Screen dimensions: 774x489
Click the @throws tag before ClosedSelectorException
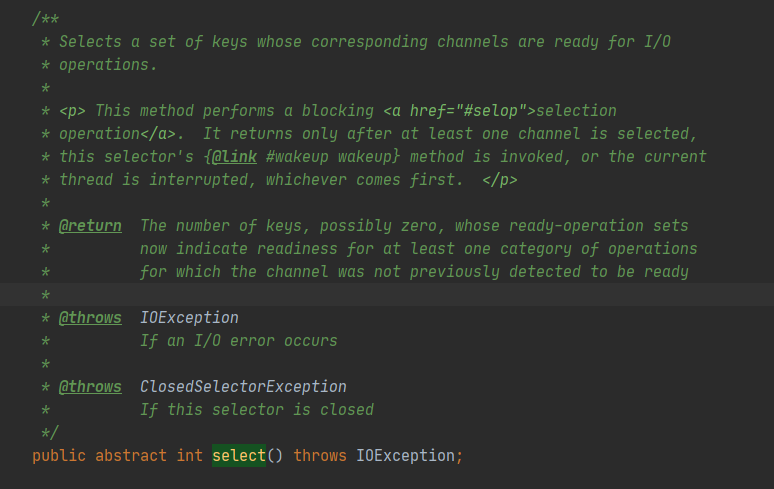coord(90,387)
